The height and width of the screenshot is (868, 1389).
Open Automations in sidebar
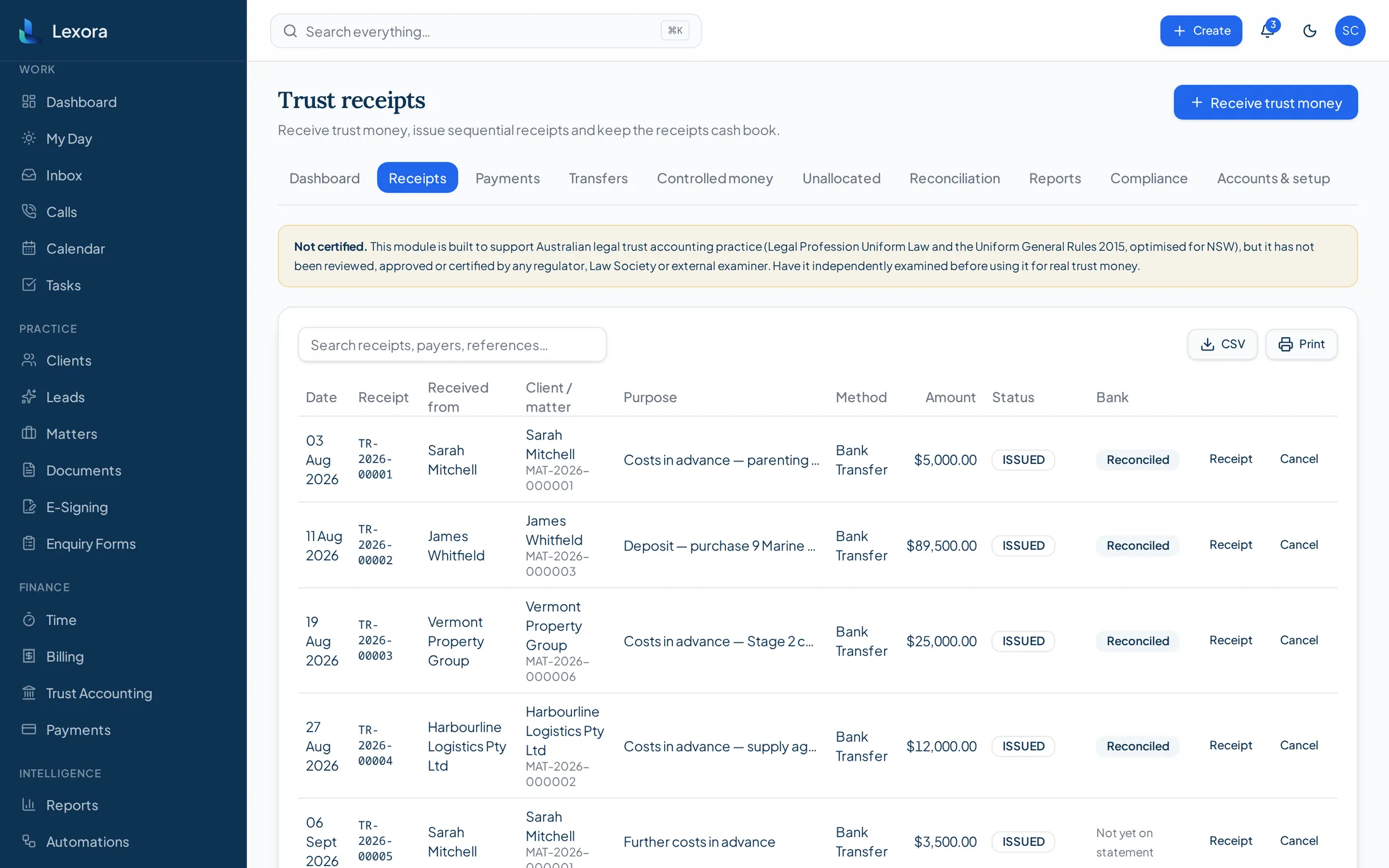pos(87,841)
